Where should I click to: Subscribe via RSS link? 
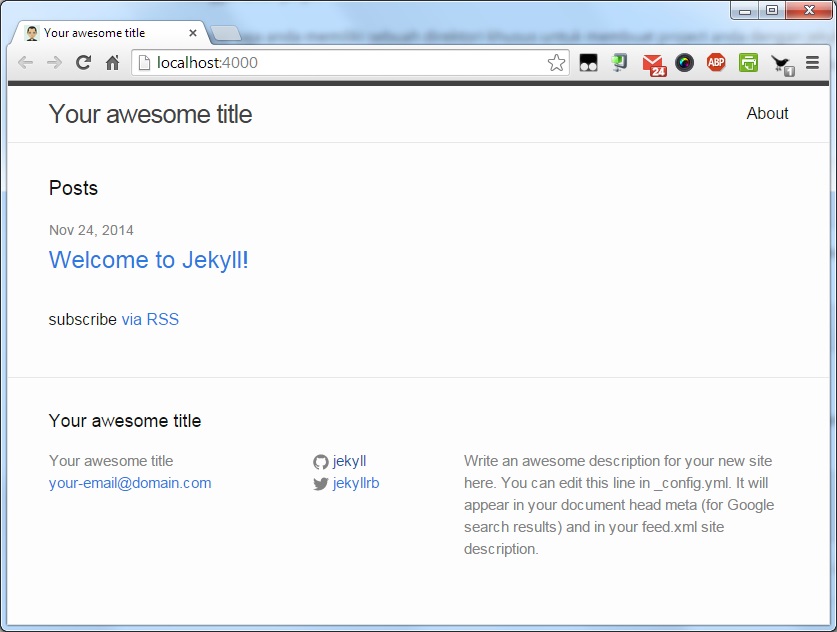point(150,320)
